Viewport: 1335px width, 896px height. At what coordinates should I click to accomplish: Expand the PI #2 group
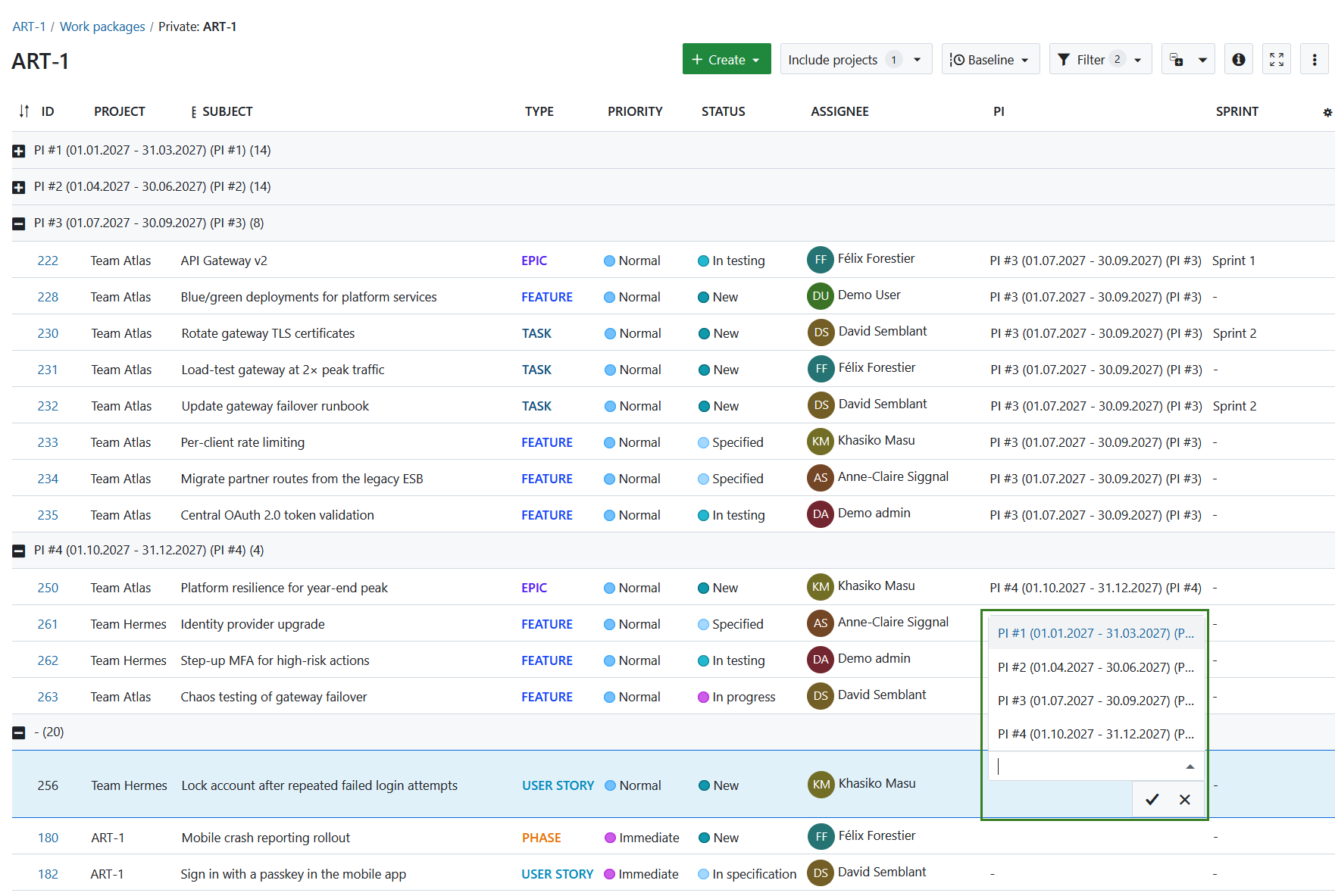(19, 187)
